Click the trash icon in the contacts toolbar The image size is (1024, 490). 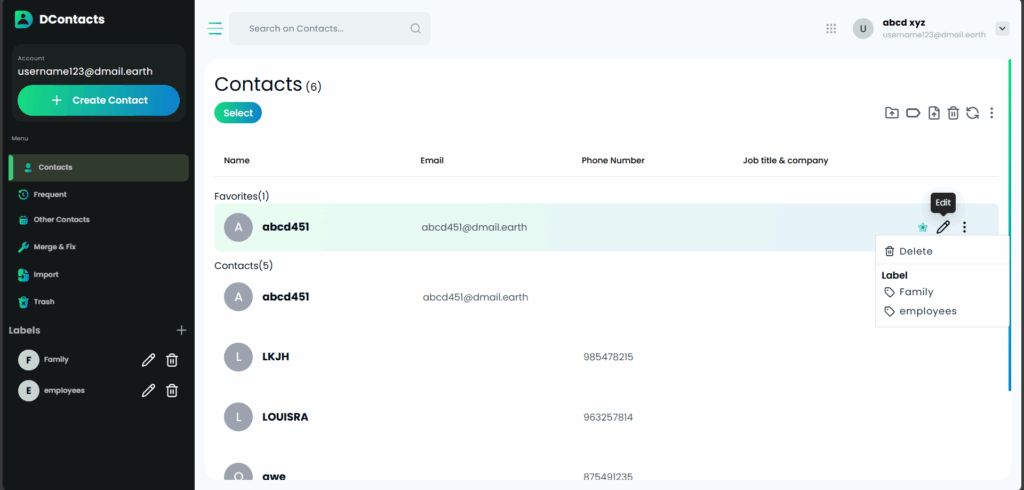pyautogui.click(x=953, y=113)
